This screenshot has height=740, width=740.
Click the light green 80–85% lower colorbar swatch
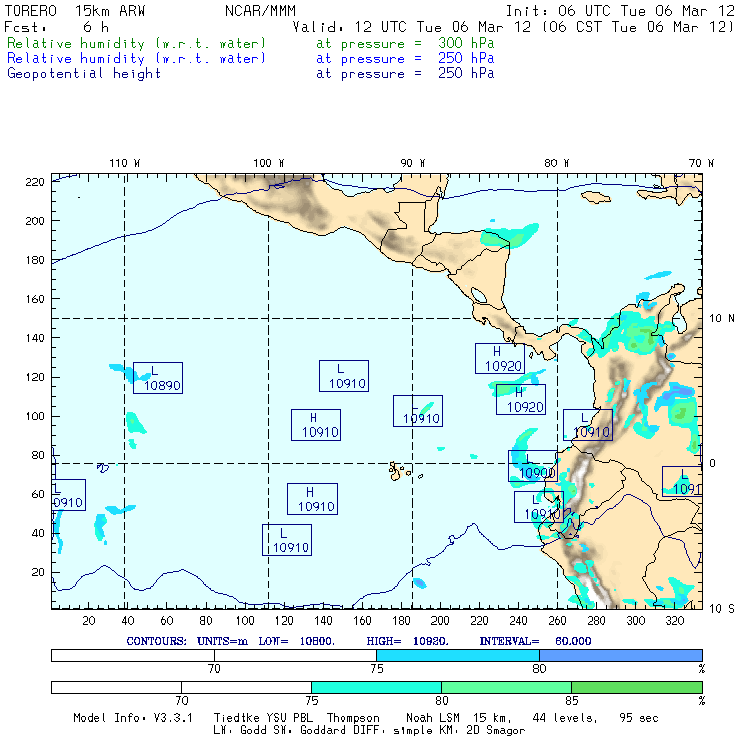pos(506,688)
